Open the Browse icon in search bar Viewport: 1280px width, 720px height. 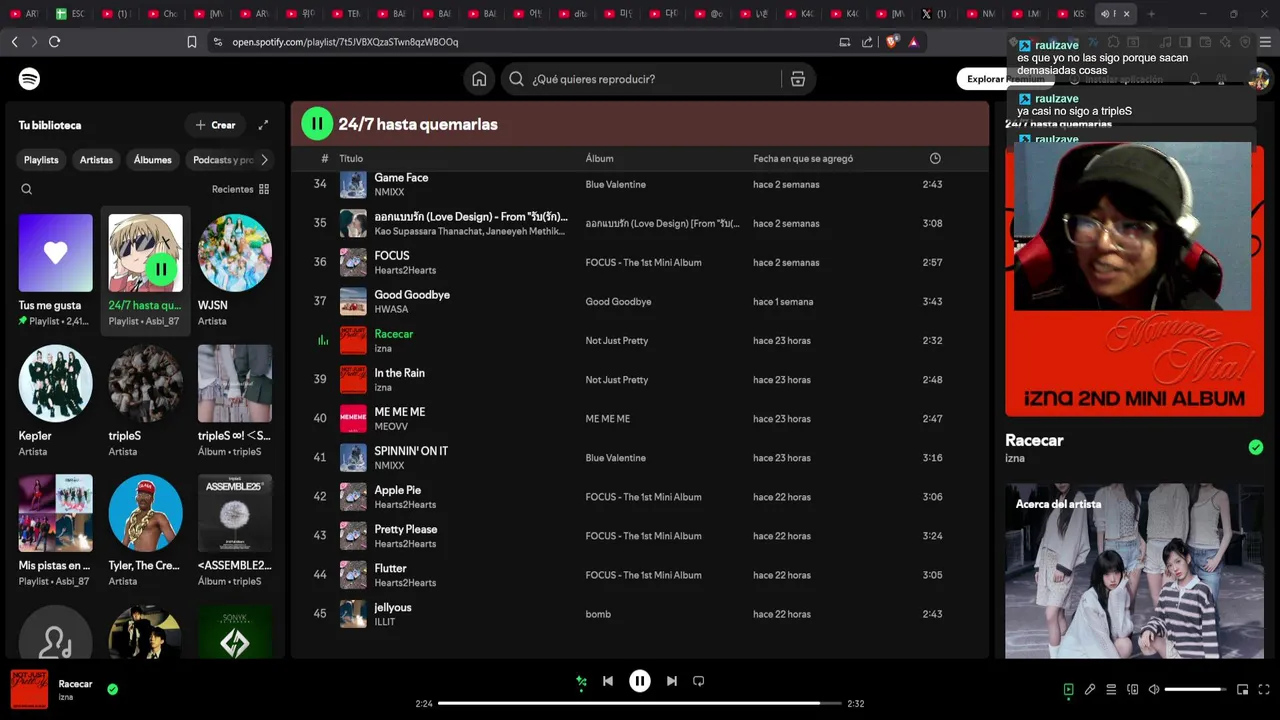[797, 79]
